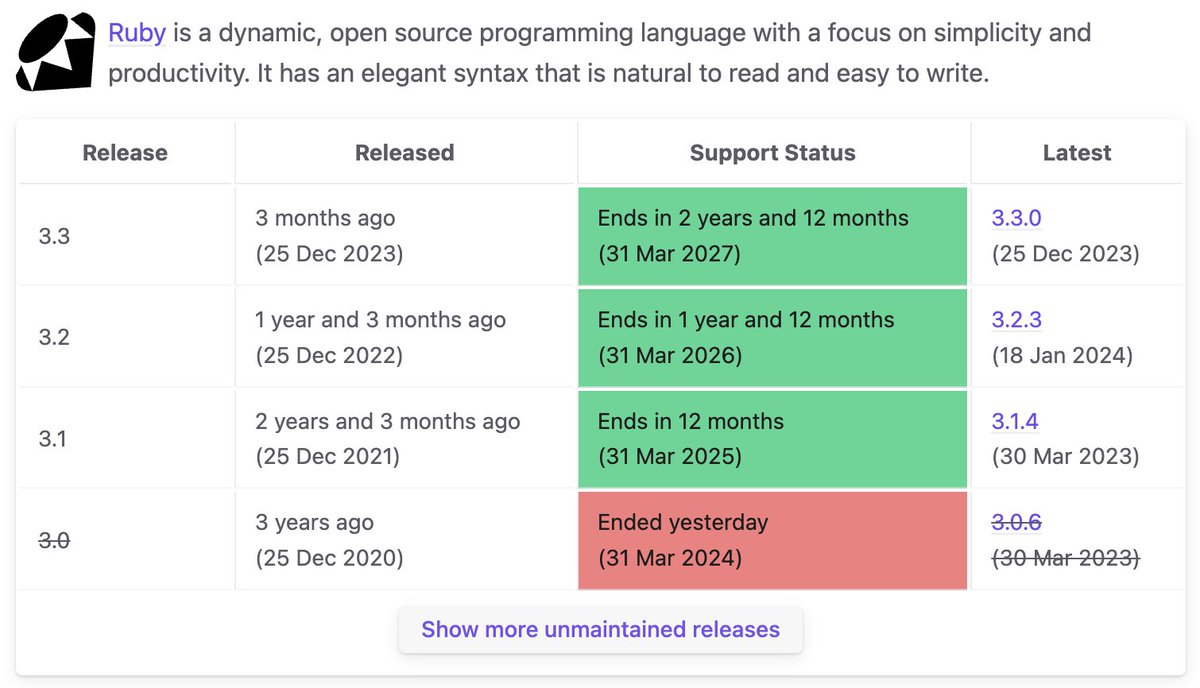Screen dimensions: 1200x688
Task: Open the struck-through 3.0.6 release link
Action: pyautogui.click(x=1017, y=522)
